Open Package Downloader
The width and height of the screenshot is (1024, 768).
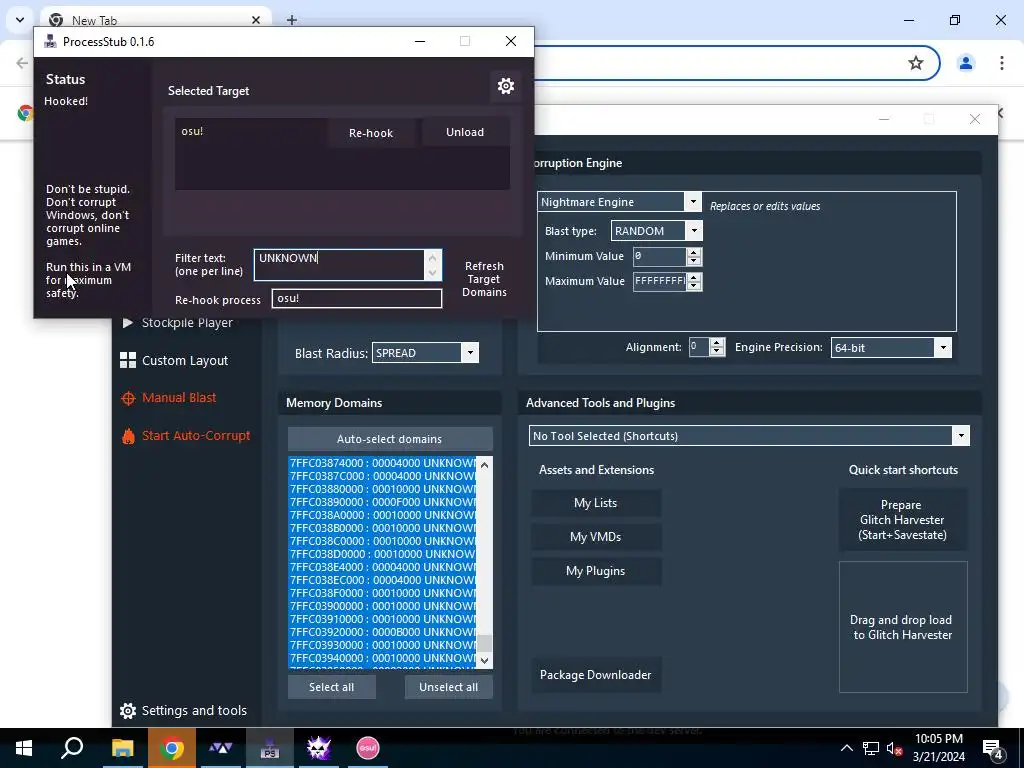596,675
